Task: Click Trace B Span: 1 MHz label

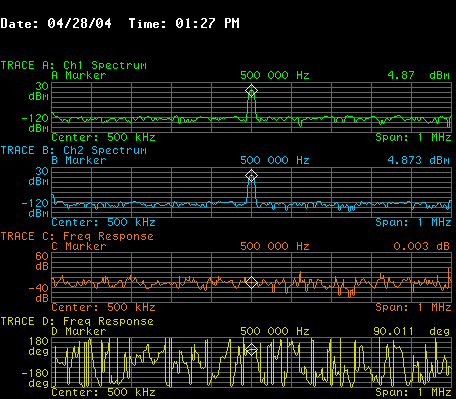Action: click(x=413, y=222)
